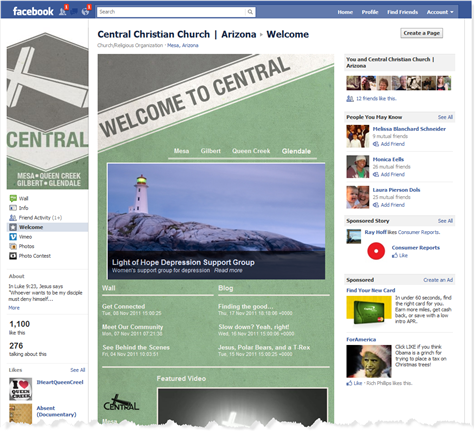Open the Get Connected wall post
Screen dimensions: 475x432
124,306
